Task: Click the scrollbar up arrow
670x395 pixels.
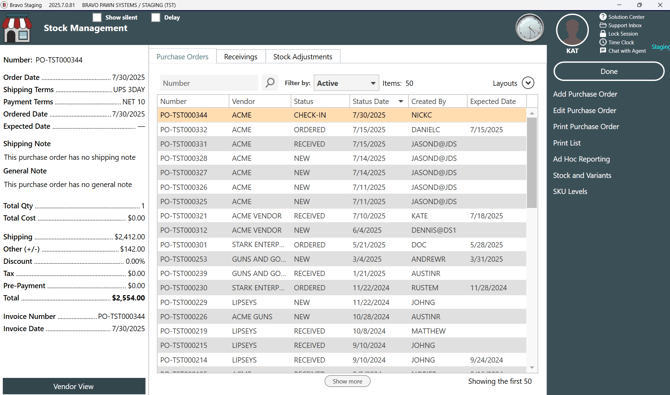Action: point(532,113)
